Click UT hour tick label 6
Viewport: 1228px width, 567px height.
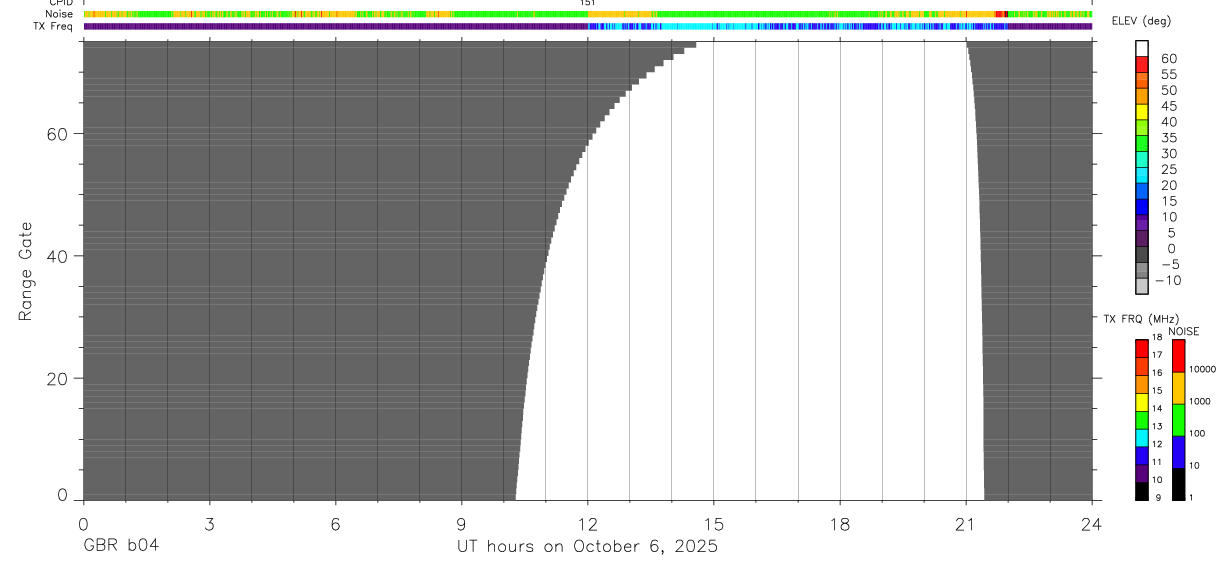(335, 523)
